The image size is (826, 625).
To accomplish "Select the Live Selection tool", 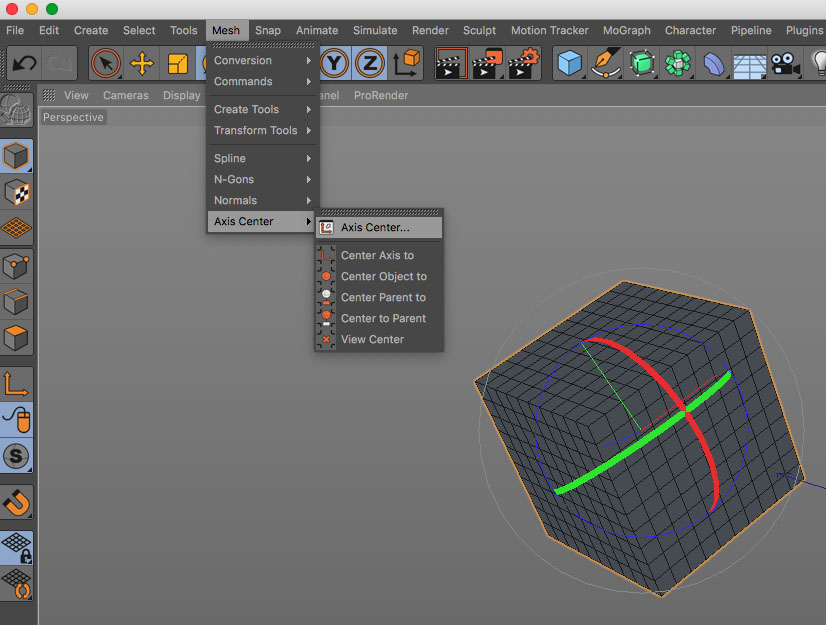I will [105, 65].
